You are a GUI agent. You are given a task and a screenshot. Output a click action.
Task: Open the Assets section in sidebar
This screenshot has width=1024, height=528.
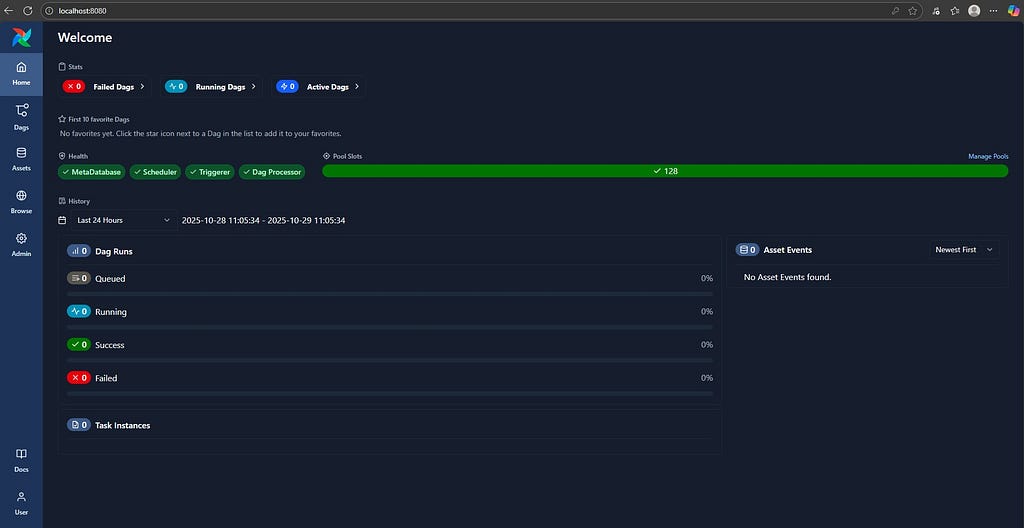[x=21, y=159]
